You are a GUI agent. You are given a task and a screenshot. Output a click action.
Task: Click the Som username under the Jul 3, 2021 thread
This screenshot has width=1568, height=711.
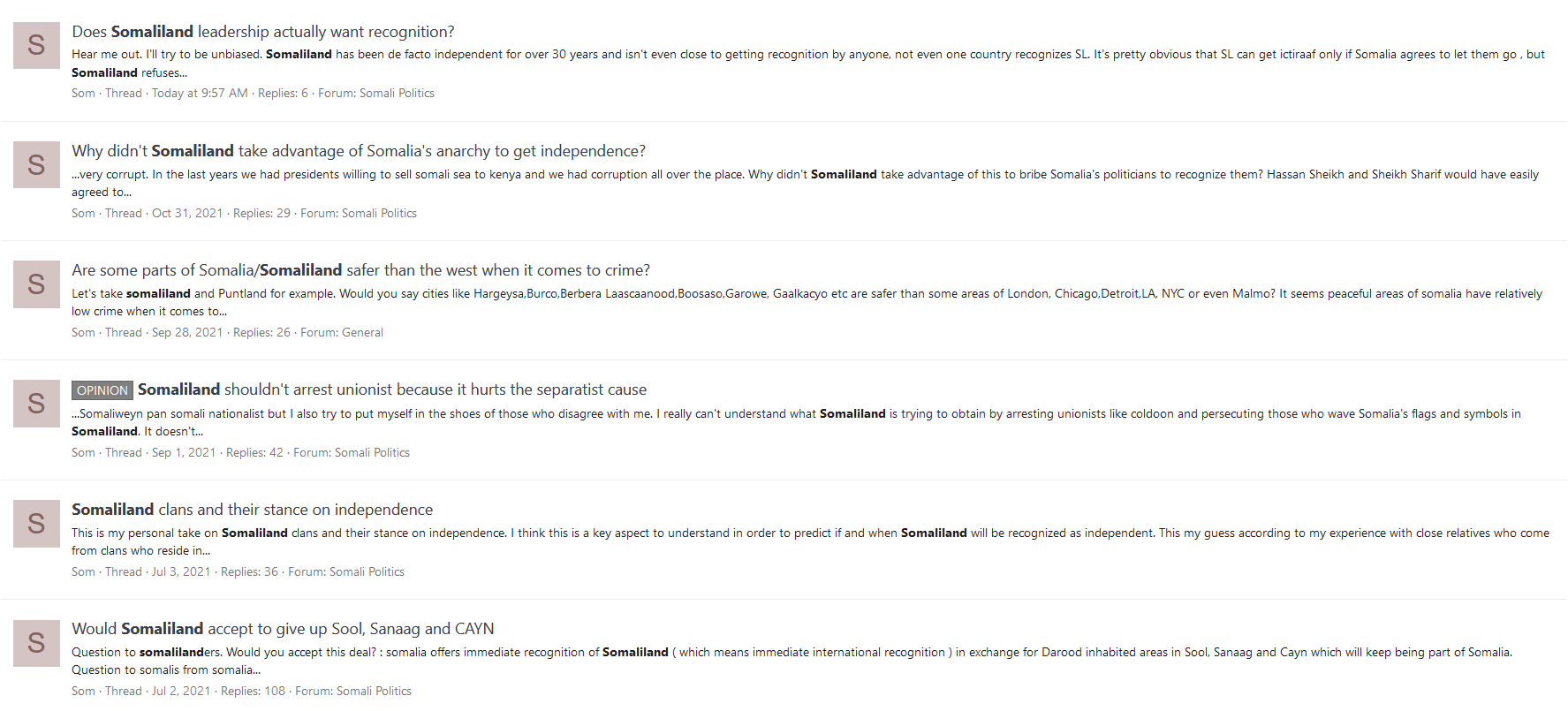click(83, 572)
